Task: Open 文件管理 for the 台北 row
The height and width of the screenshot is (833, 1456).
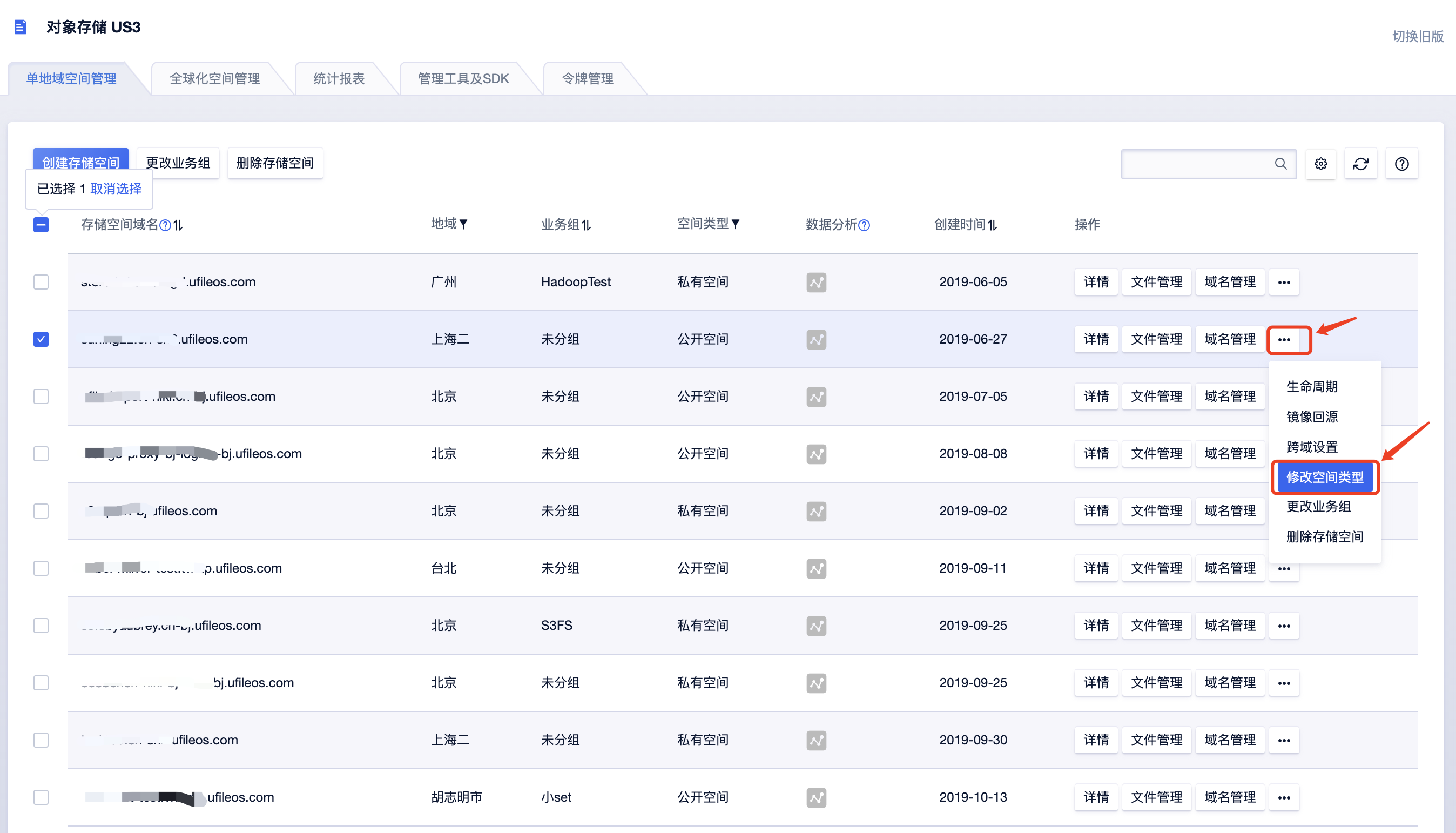Action: click(1156, 569)
